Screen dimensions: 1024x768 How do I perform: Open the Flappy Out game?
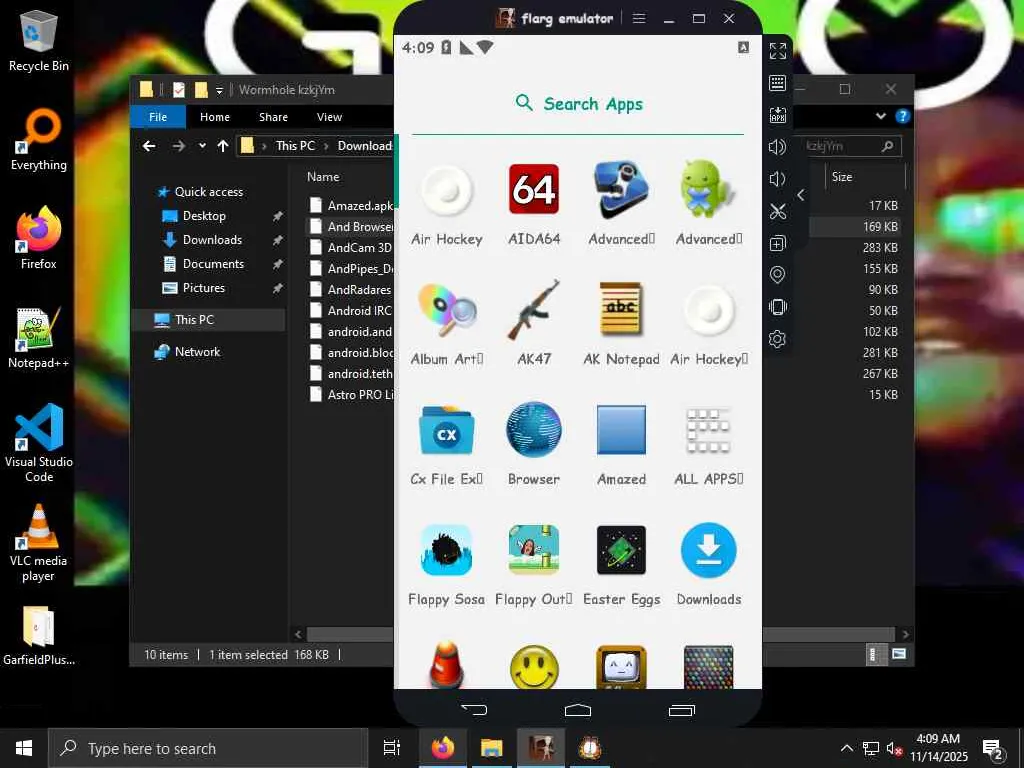coord(534,550)
